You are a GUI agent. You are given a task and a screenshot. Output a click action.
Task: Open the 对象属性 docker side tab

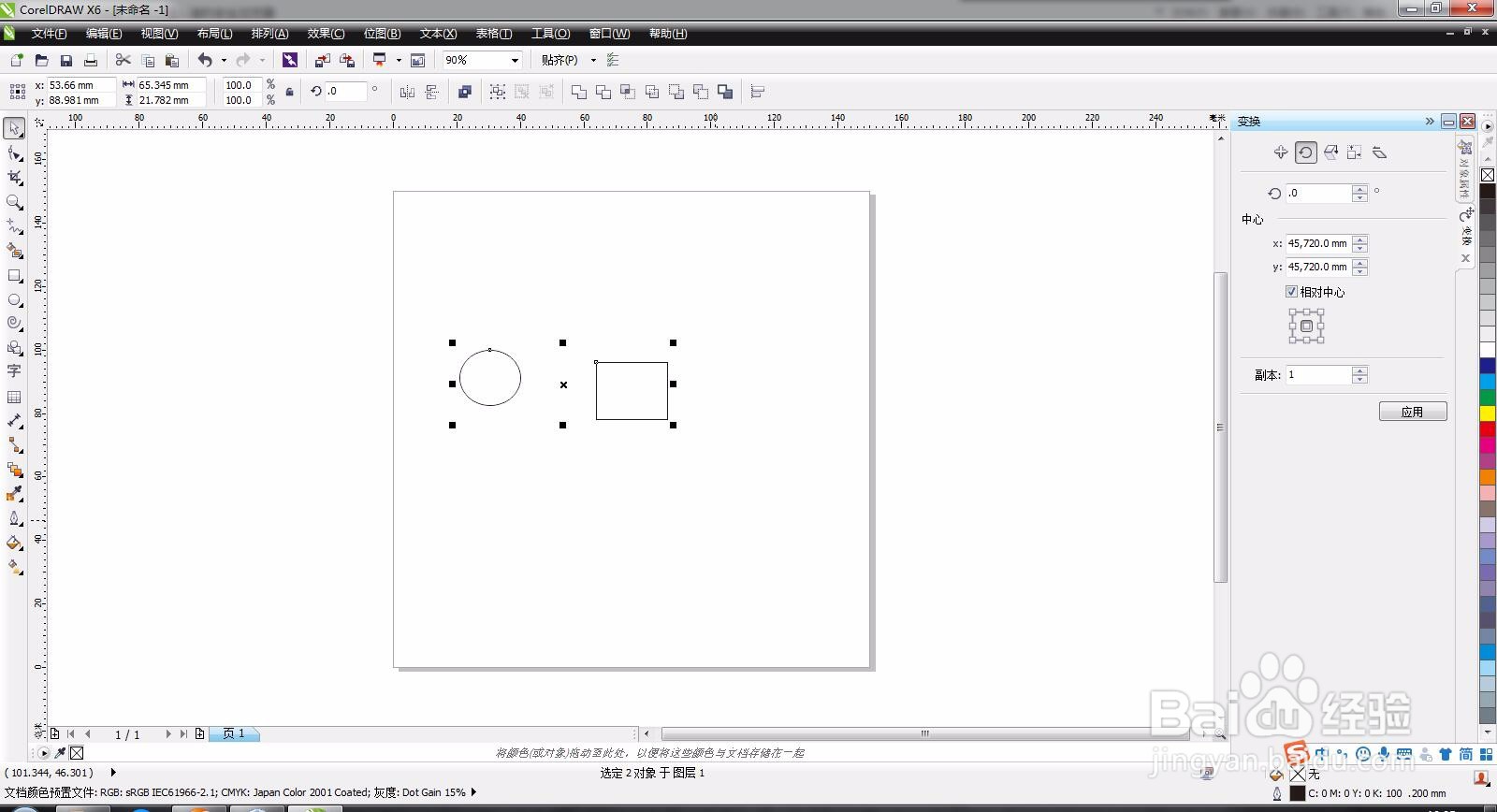(x=1465, y=169)
